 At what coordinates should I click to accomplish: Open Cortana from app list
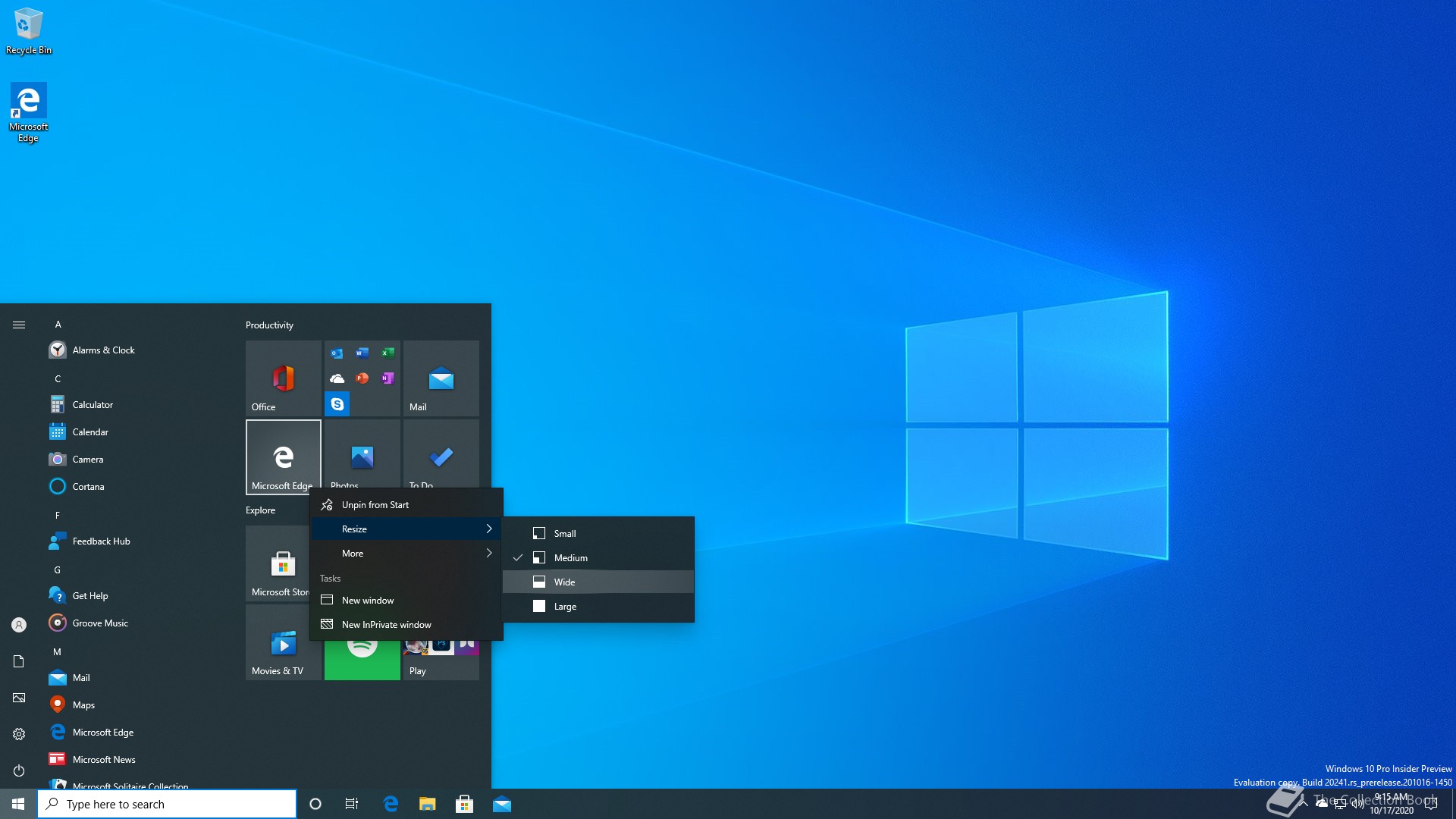point(136,487)
